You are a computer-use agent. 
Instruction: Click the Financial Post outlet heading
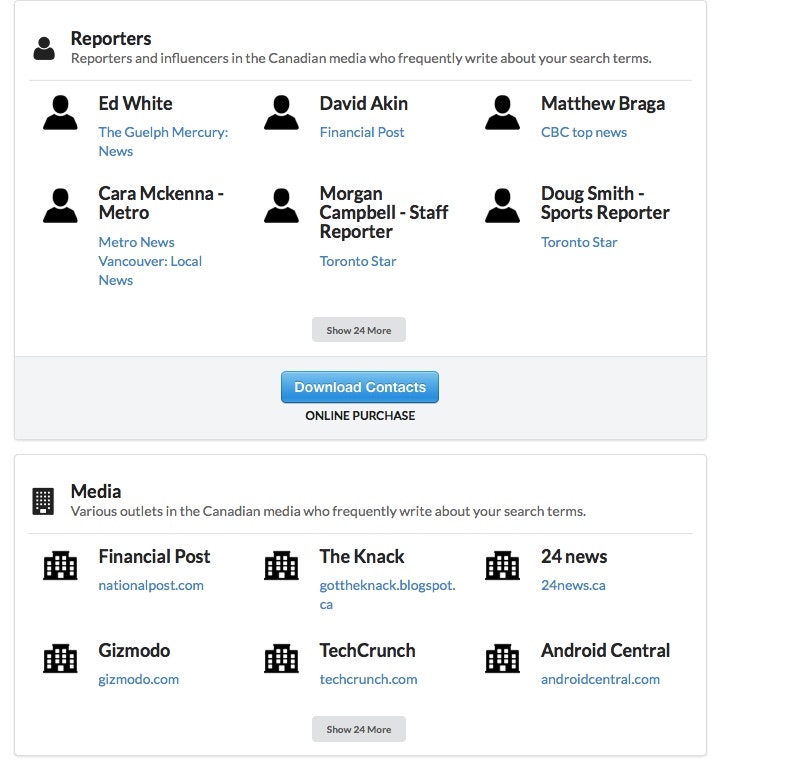[x=154, y=557]
